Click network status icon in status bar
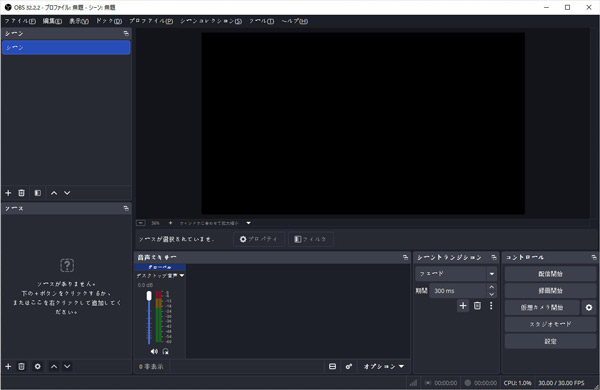This screenshot has width=600, height=390. [413, 382]
